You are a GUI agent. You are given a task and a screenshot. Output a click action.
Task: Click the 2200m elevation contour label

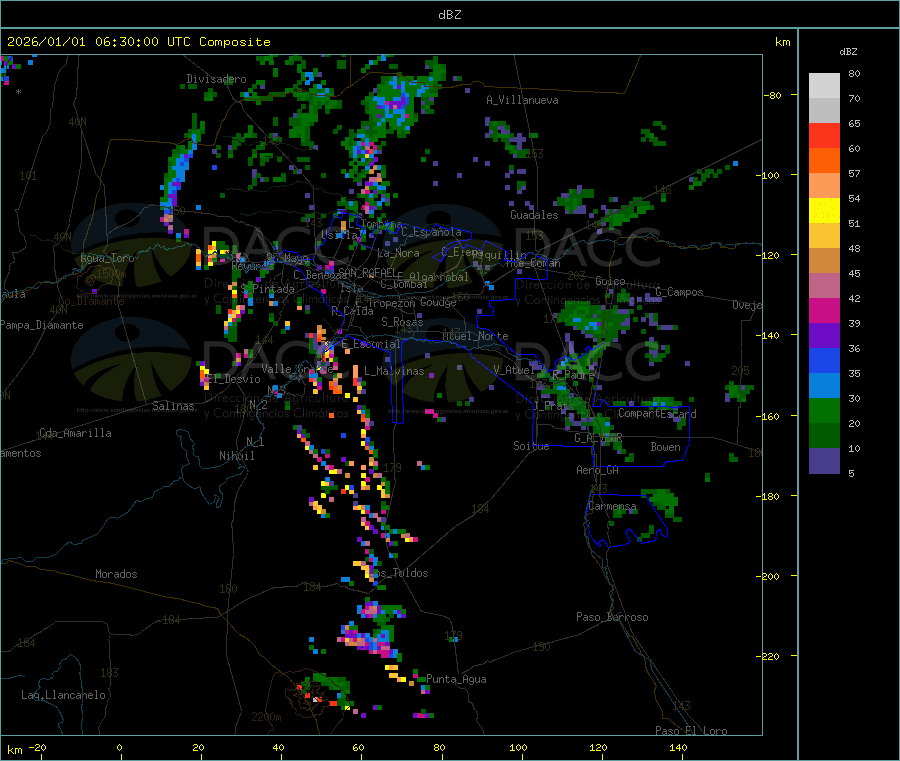266,717
